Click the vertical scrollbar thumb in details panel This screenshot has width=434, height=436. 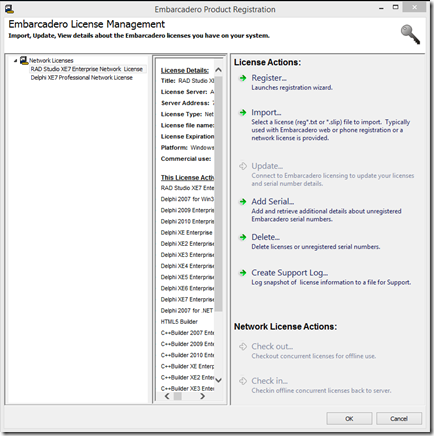[x=218, y=193]
